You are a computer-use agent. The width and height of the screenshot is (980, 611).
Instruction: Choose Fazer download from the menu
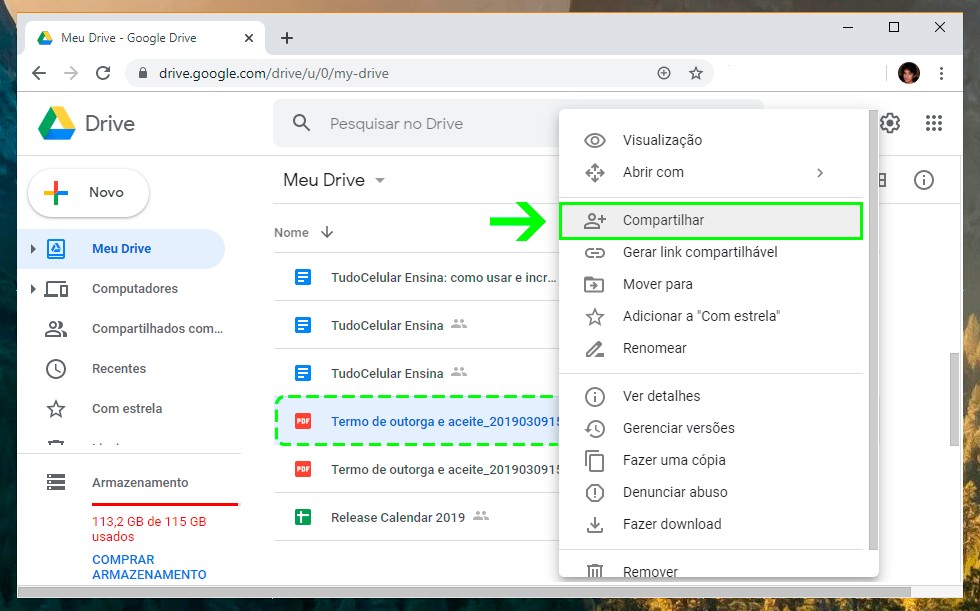671,524
